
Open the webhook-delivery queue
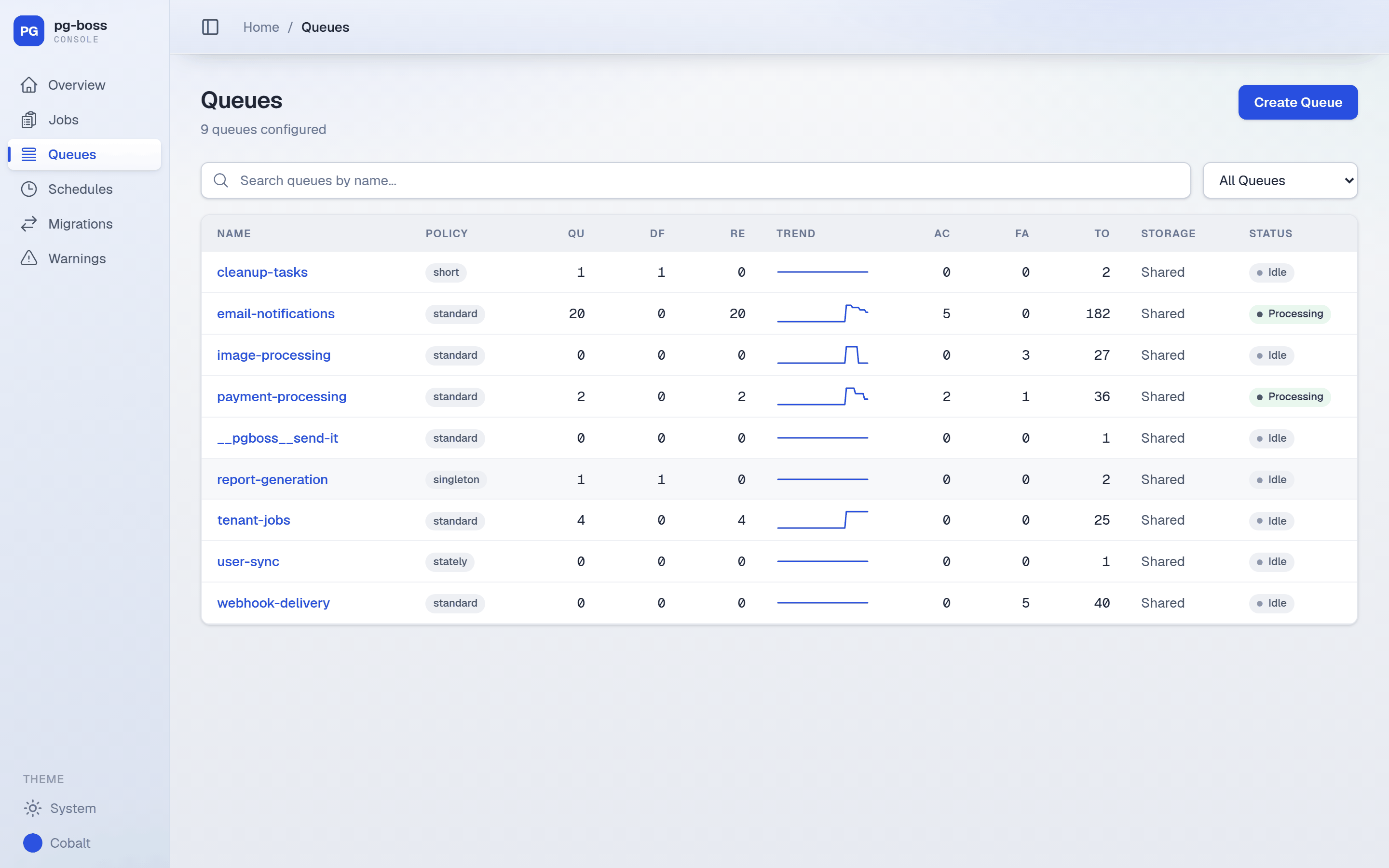[273, 603]
